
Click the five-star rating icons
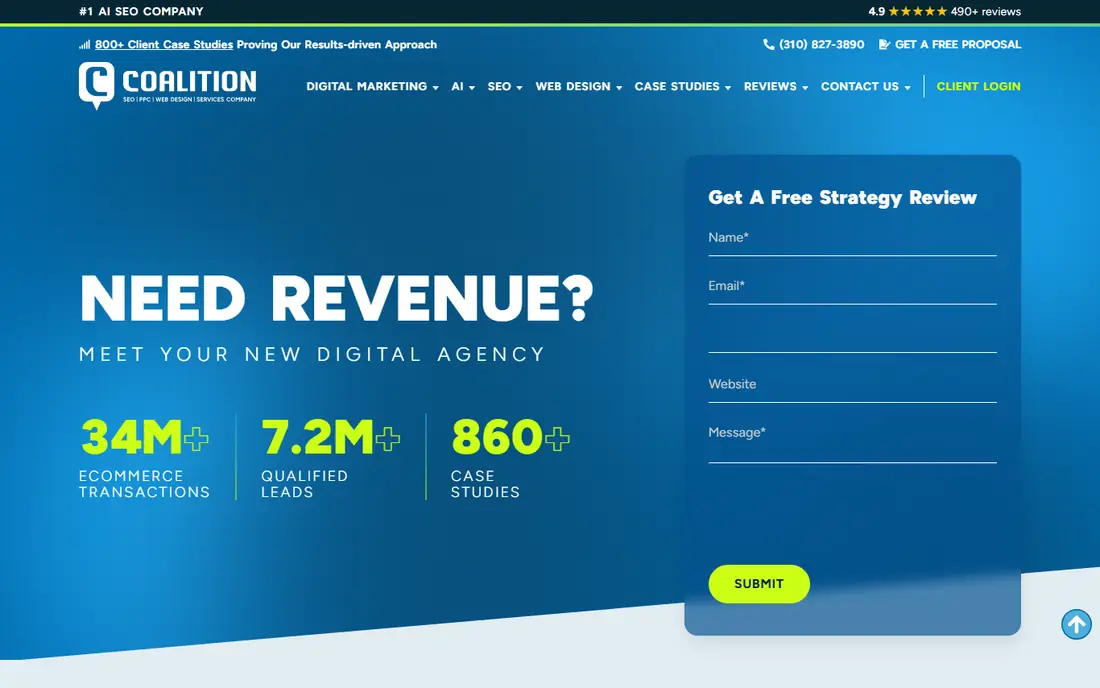(x=918, y=11)
